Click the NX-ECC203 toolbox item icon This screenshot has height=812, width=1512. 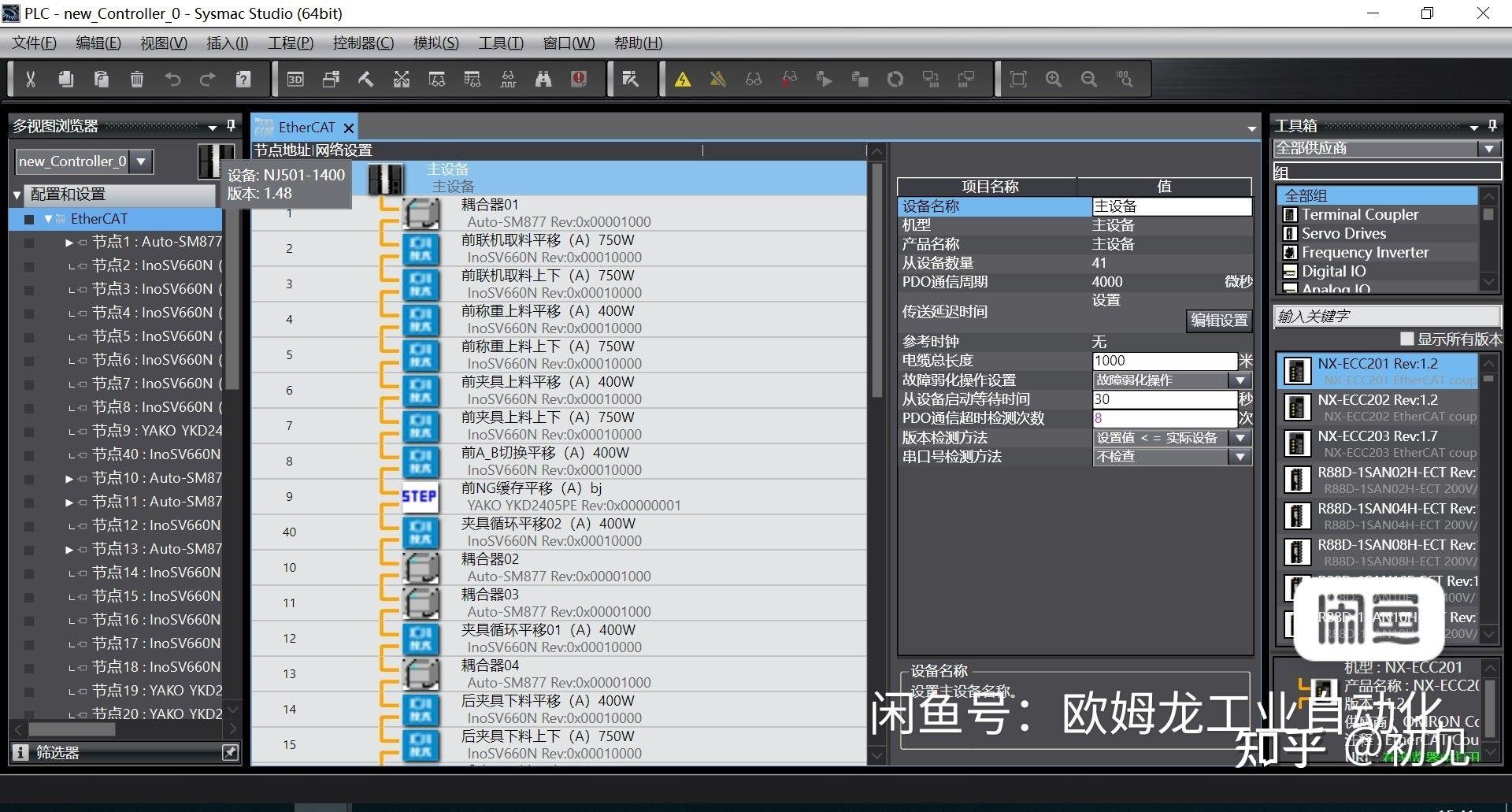click(1296, 443)
